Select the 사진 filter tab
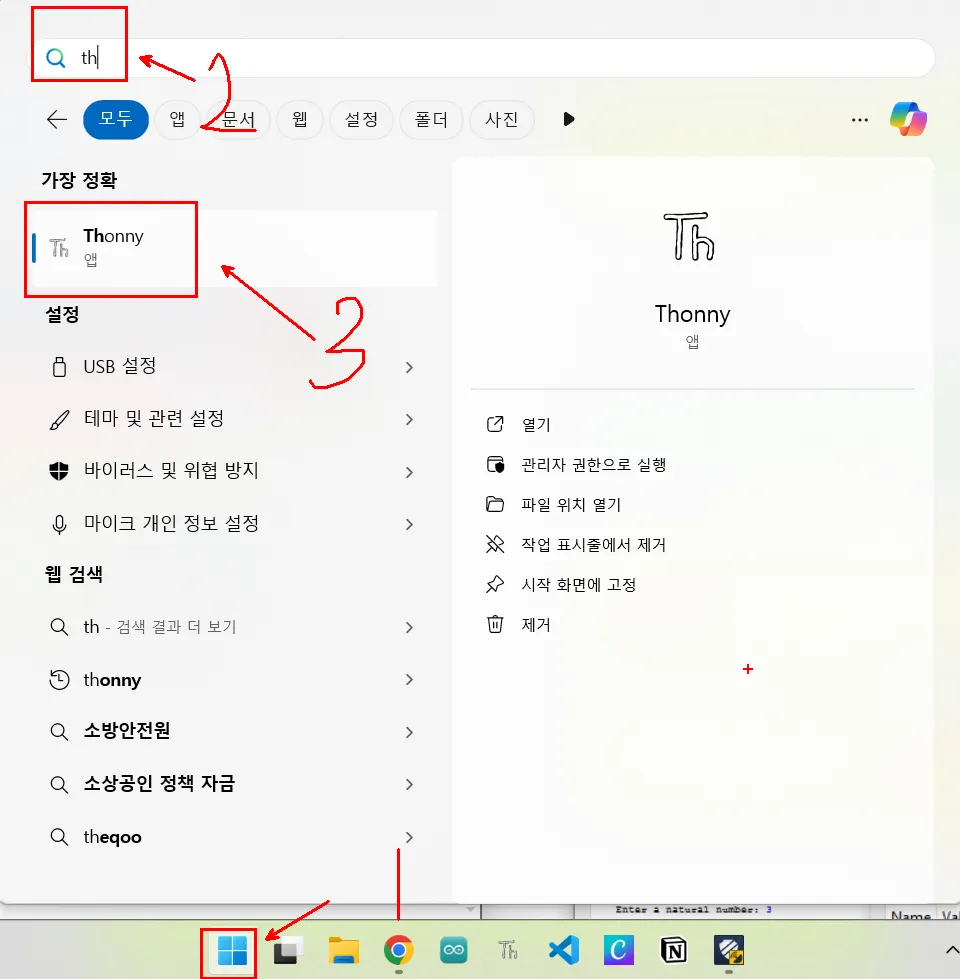 [x=501, y=119]
